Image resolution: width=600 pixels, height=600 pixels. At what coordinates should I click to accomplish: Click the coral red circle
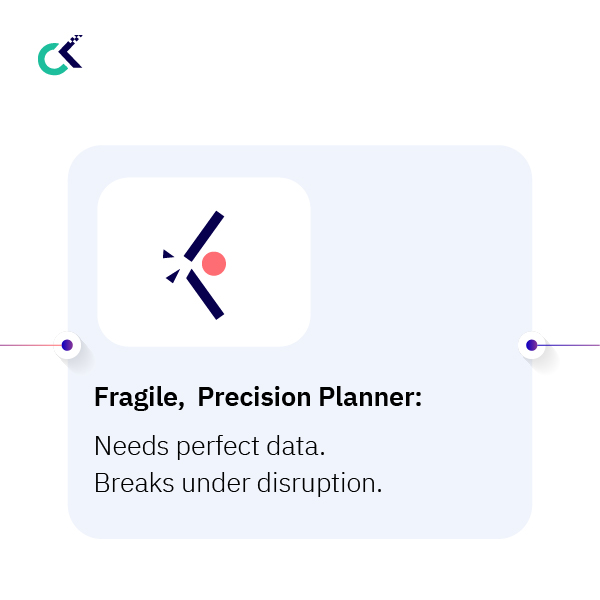tap(213, 264)
